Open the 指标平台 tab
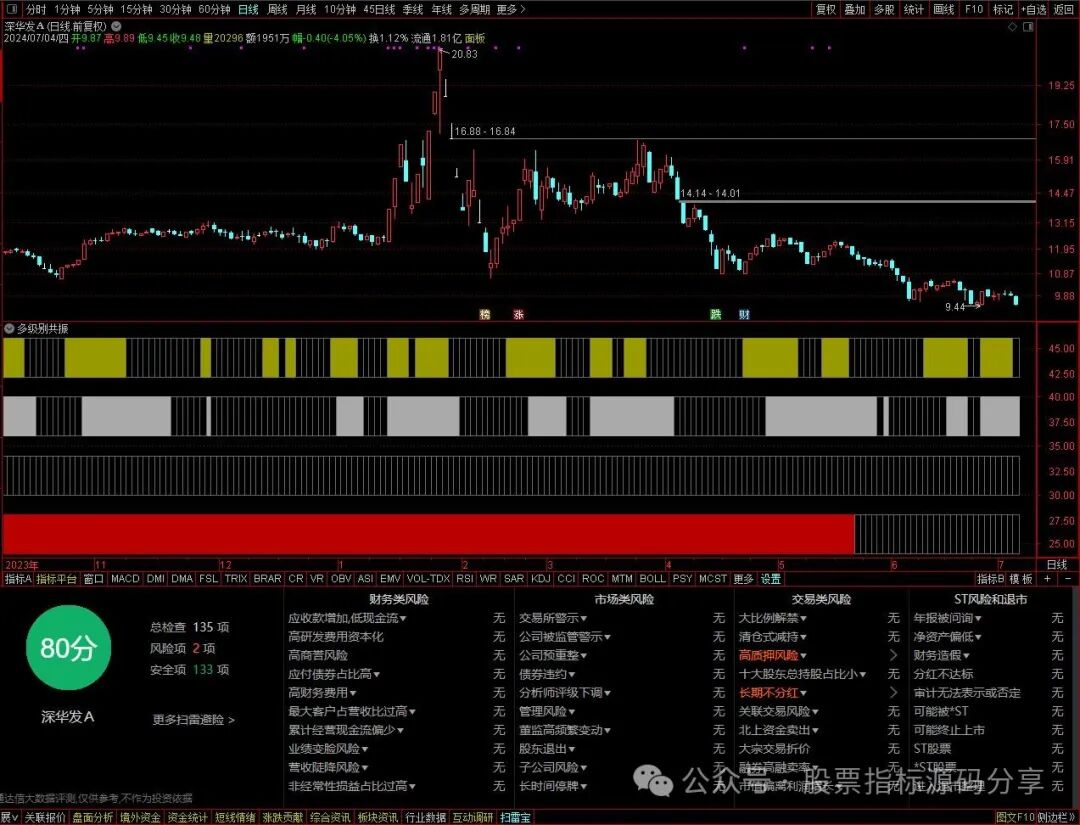This screenshot has height=825, width=1080. (x=56, y=578)
